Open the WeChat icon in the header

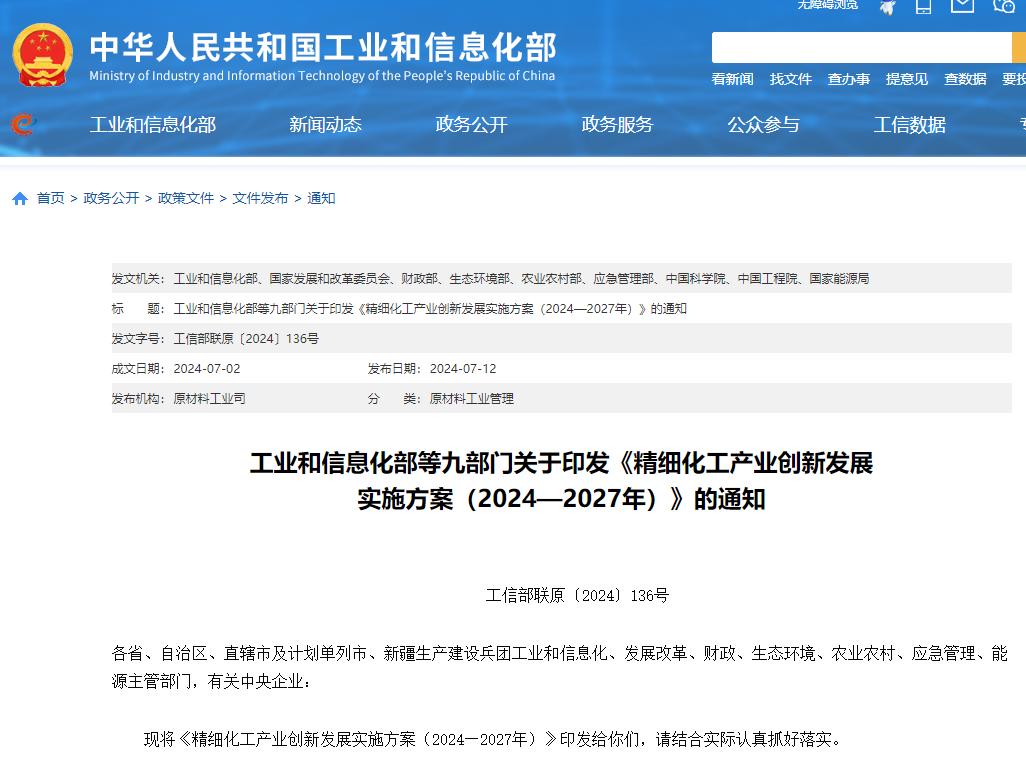tap(1004, 5)
